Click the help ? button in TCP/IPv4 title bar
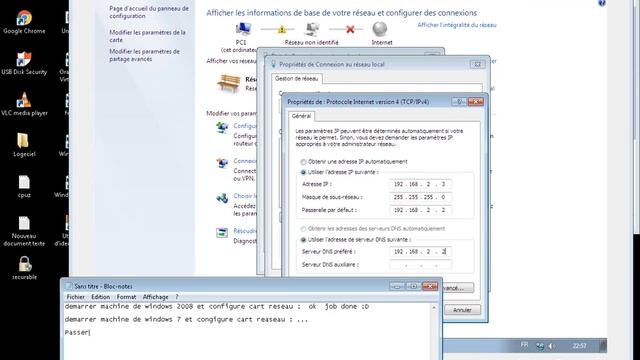 [459, 102]
